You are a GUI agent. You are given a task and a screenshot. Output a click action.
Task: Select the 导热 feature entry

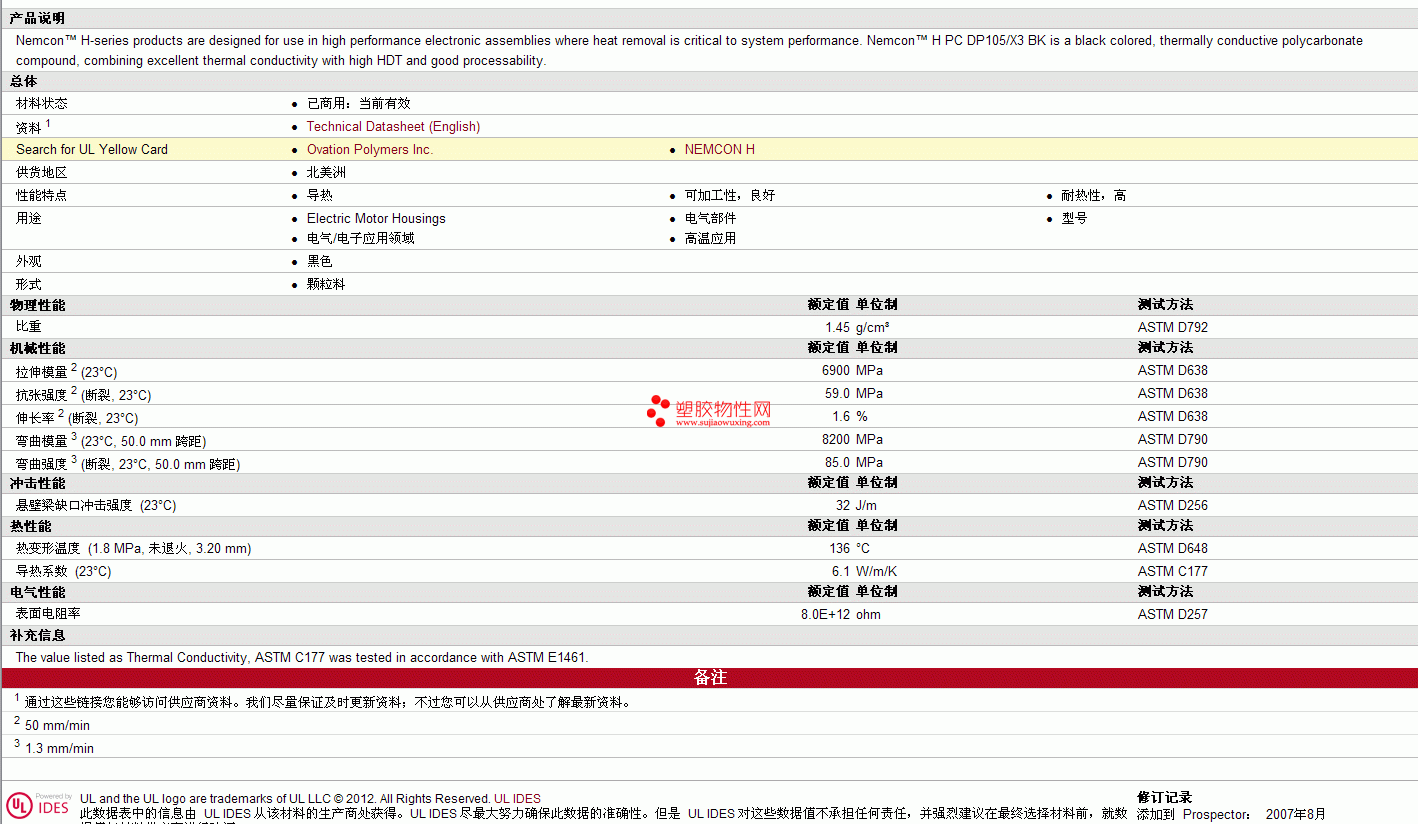[x=320, y=196]
